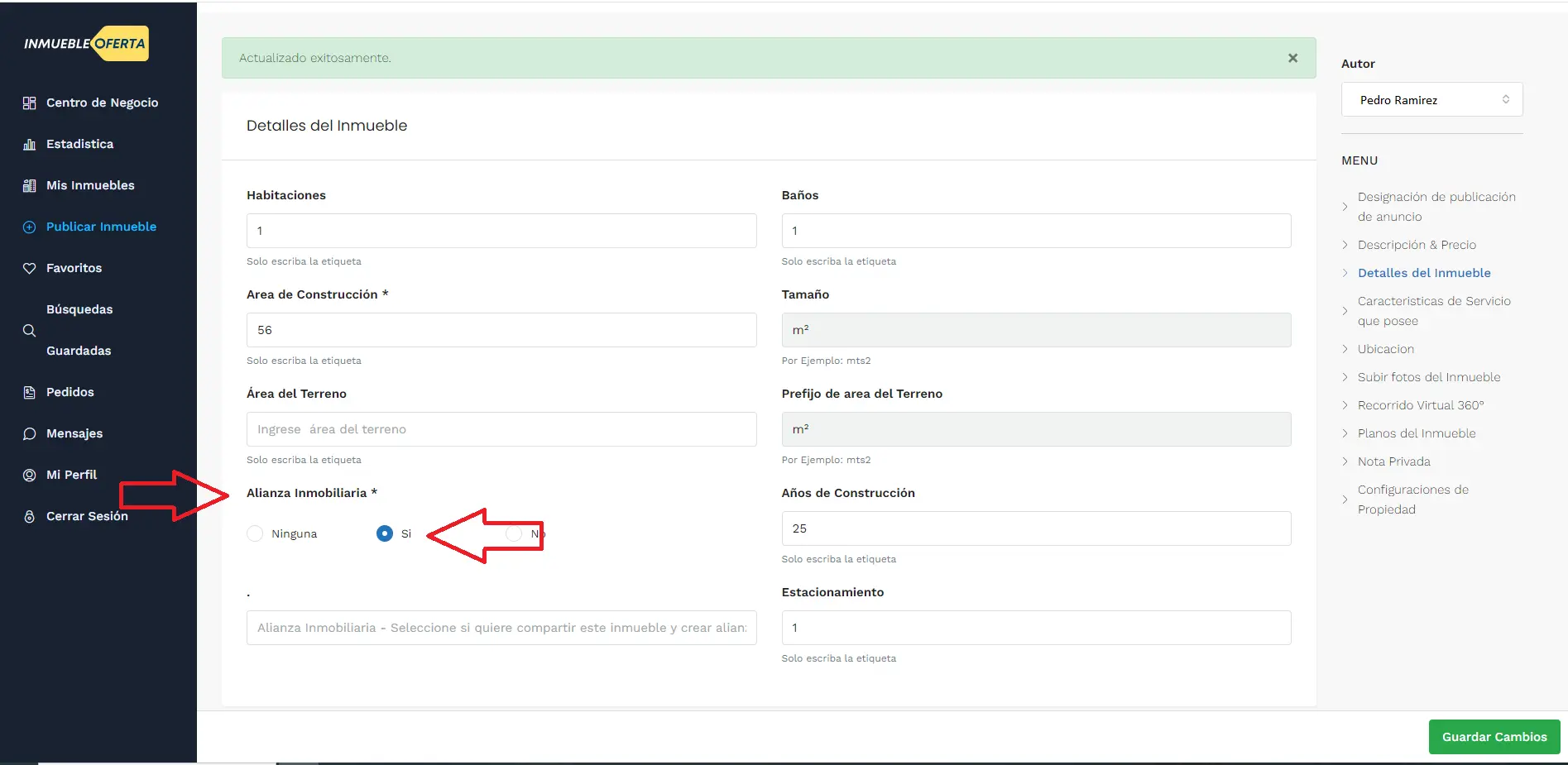Viewport: 1568px width, 765px height.
Task: Go to Estadistica section
Action: click(79, 144)
